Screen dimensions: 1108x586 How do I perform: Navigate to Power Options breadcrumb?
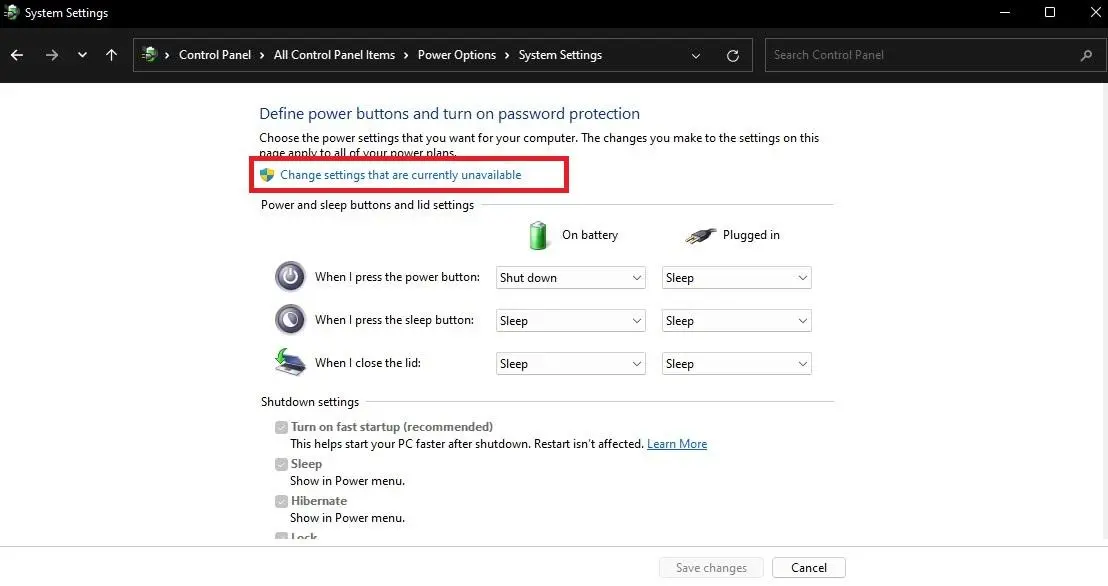click(456, 55)
